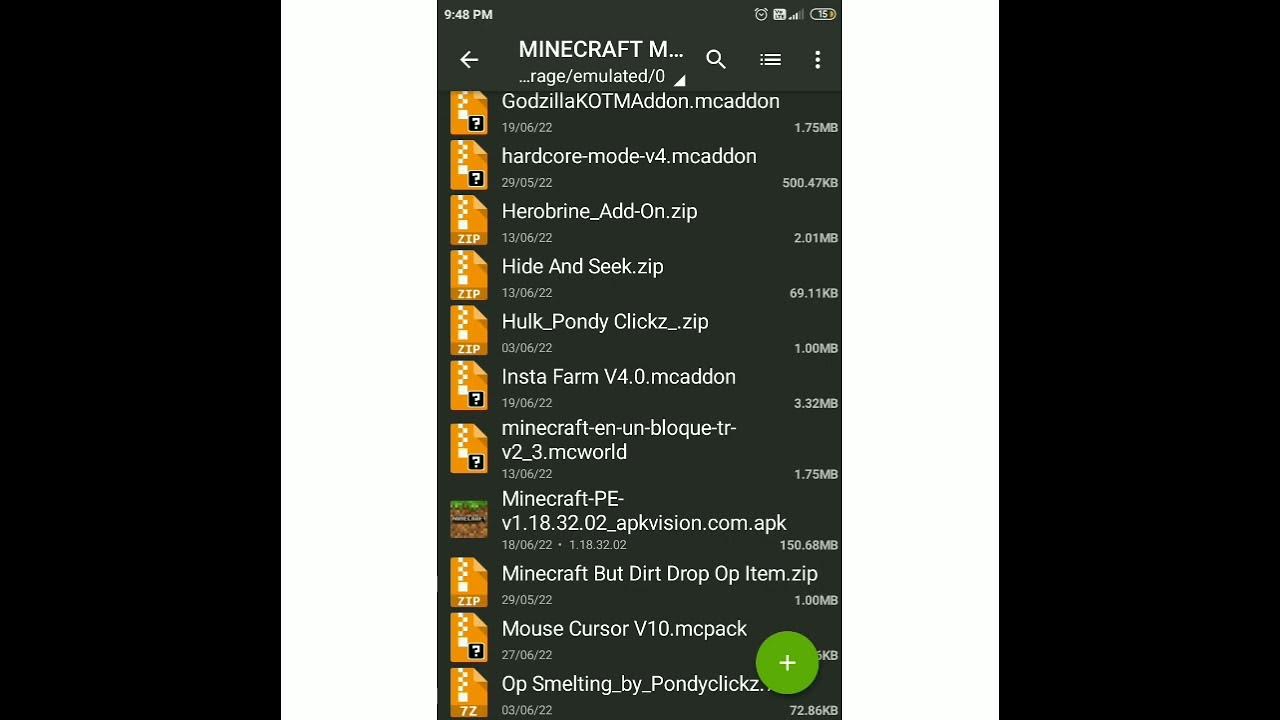Tap the back arrow in the header
This screenshot has height=720, width=1280.
pyautogui.click(x=469, y=60)
